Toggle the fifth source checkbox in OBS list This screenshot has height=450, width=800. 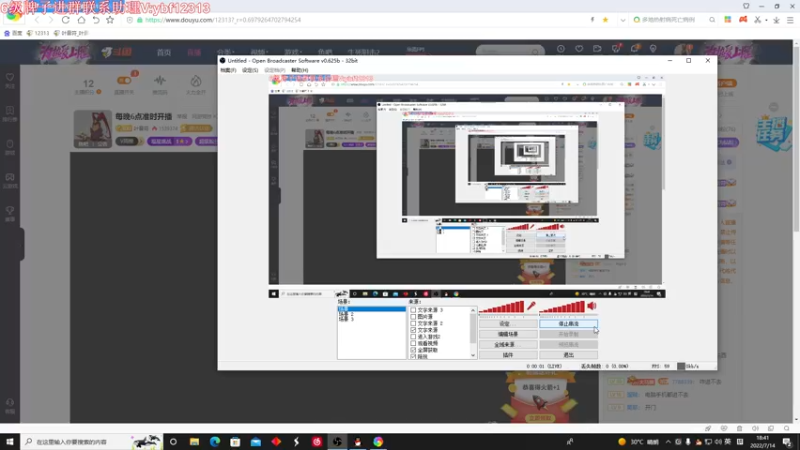(x=413, y=336)
